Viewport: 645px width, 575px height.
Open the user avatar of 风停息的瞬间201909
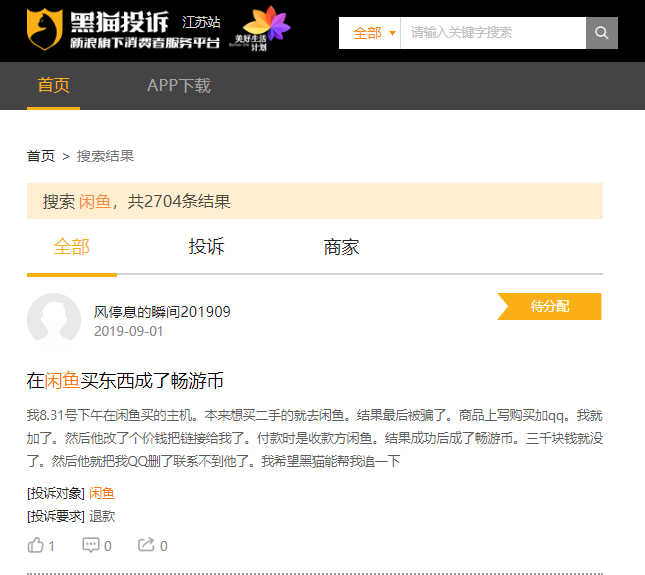point(54,320)
